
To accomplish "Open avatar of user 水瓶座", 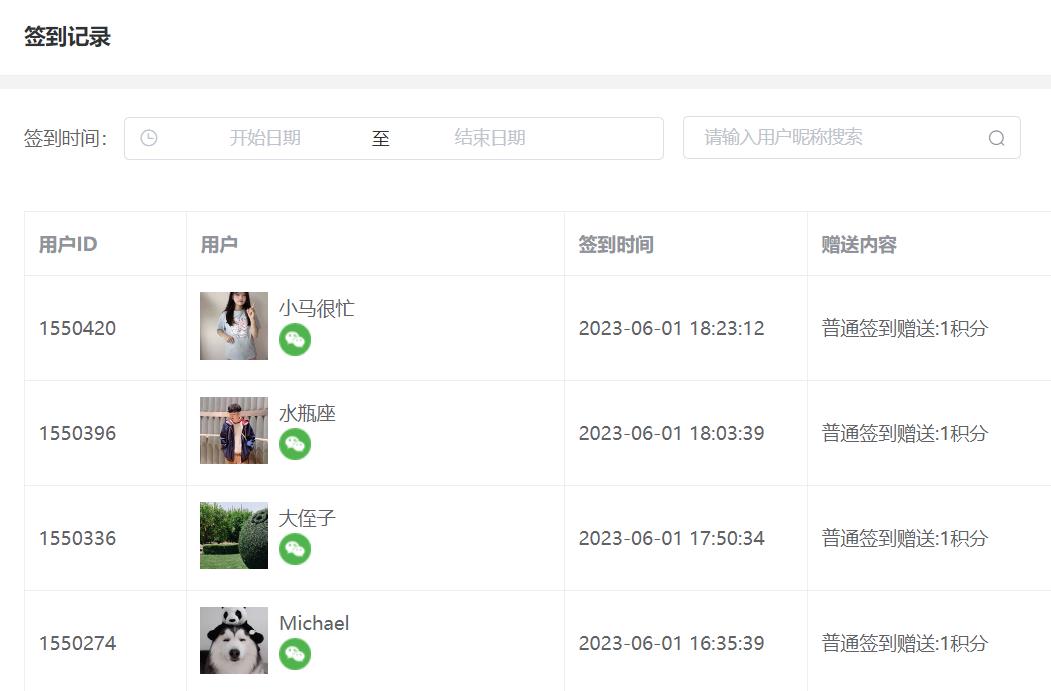I will click(x=234, y=430).
